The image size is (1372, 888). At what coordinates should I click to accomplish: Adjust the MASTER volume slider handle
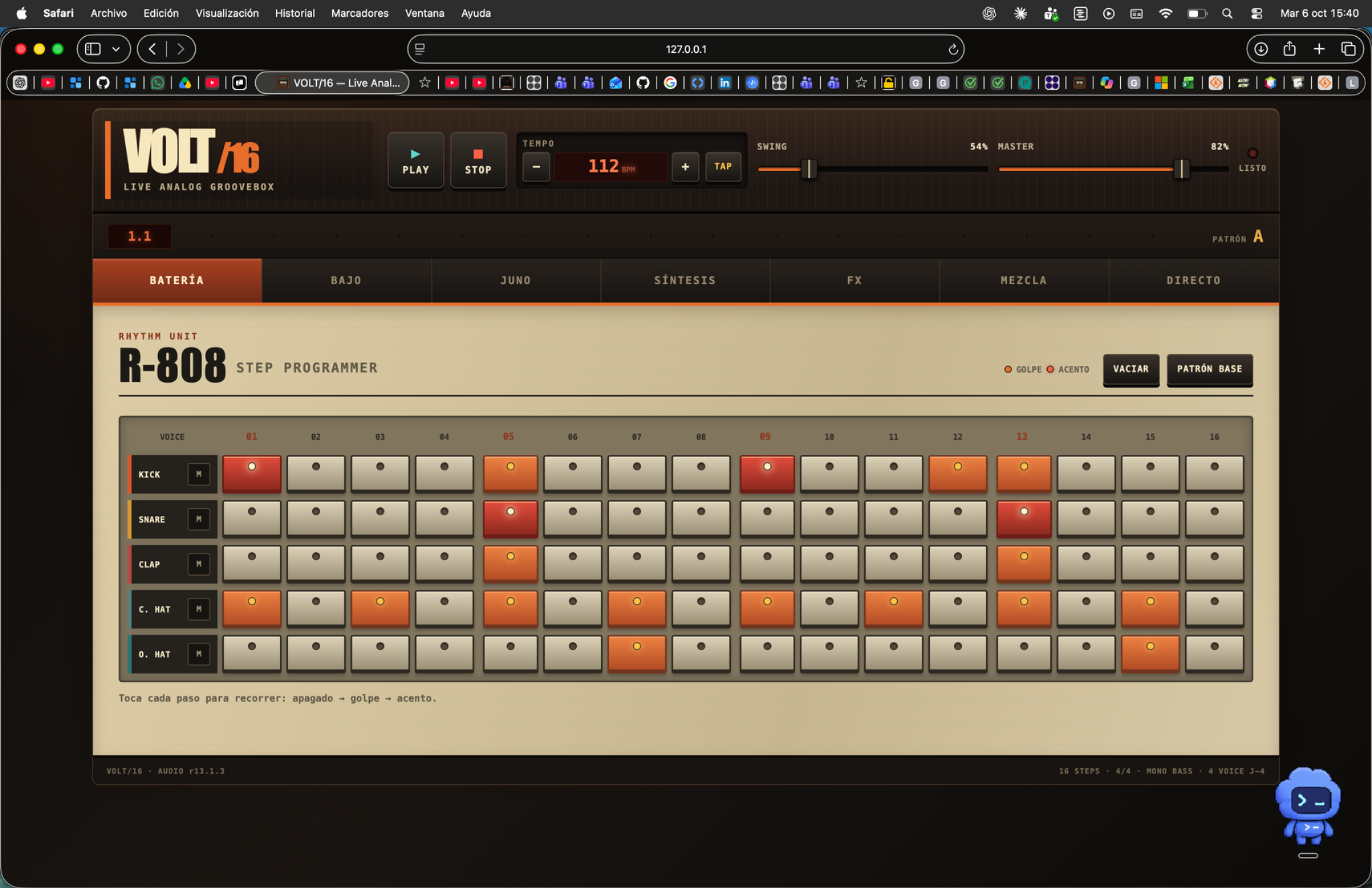[x=1182, y=169]
